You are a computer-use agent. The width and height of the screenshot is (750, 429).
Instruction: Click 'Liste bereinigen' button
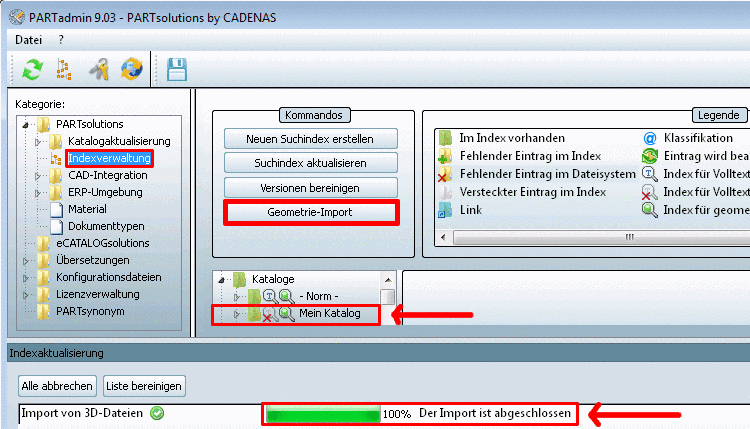[x=144, y=386]
